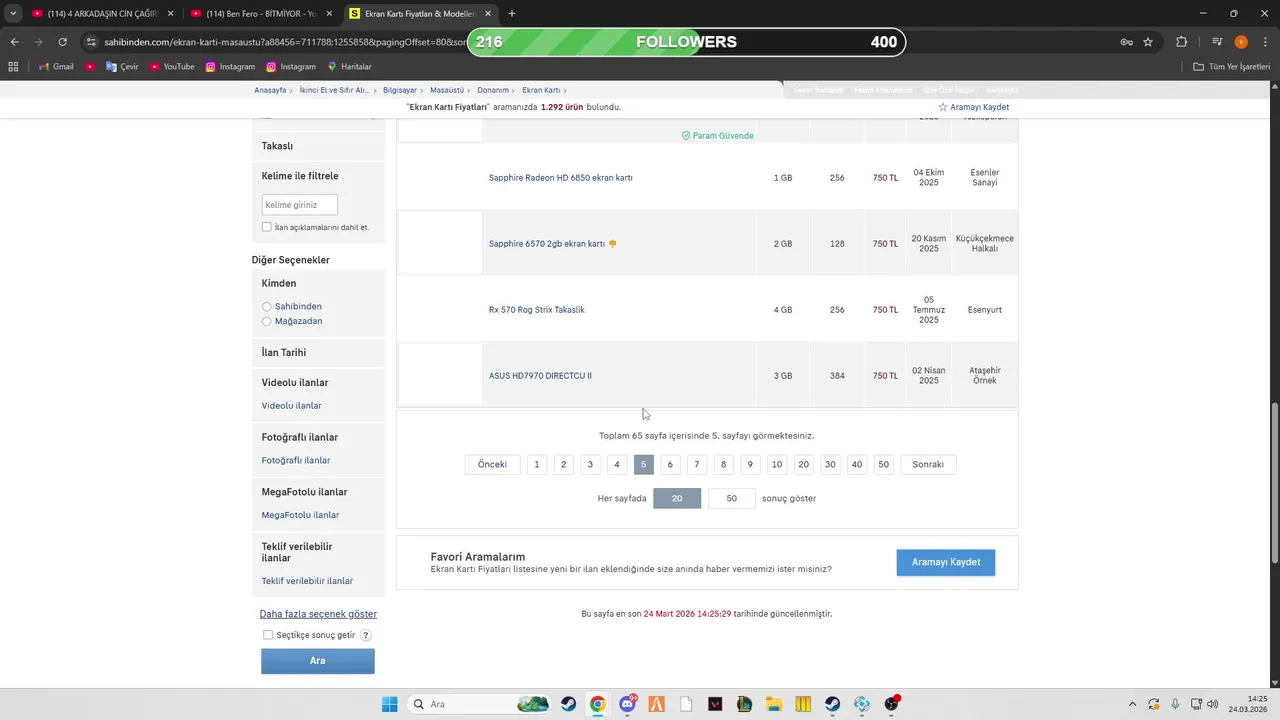Go to results page 4

[x=617, y=464]
